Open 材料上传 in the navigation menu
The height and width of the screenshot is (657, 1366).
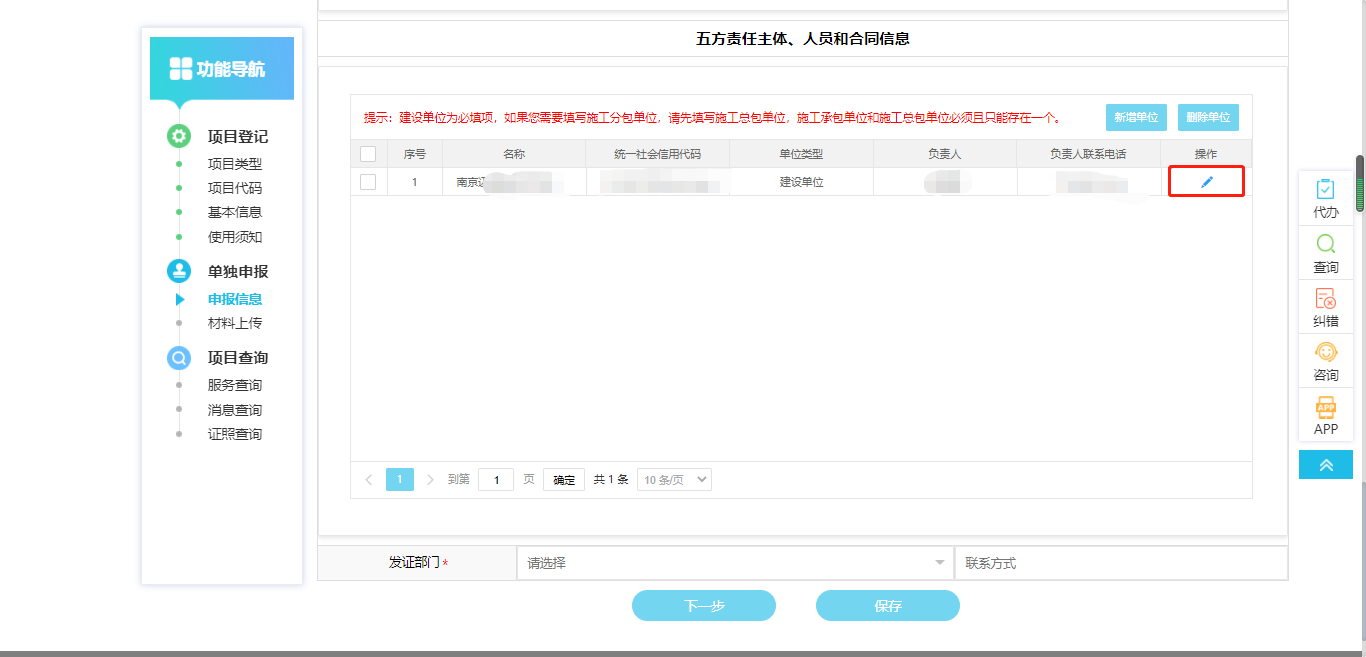click(235, 323)
